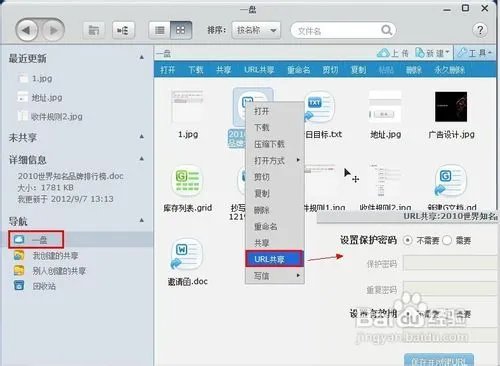Image resolution: width=500 pixels, height=366 pixels.
Task: Expand 打开方式 submenu in context menu
Action: coord(275,160)
